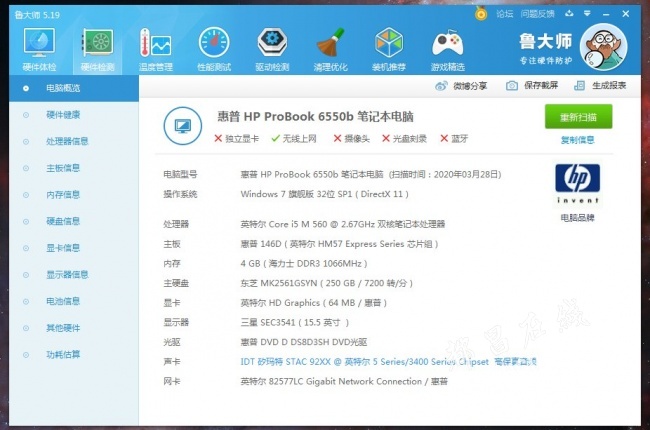Click 微博分享 text
Viewport: 650px width, 430px height.
(x=470, y=86)
